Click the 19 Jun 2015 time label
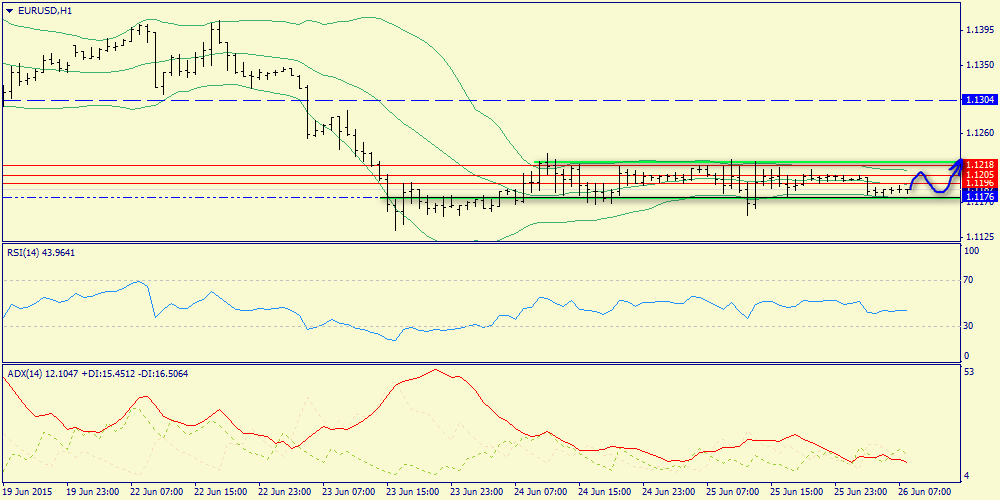The width and height of the screenshot is (1000, 500). click(x=25, y=492)
